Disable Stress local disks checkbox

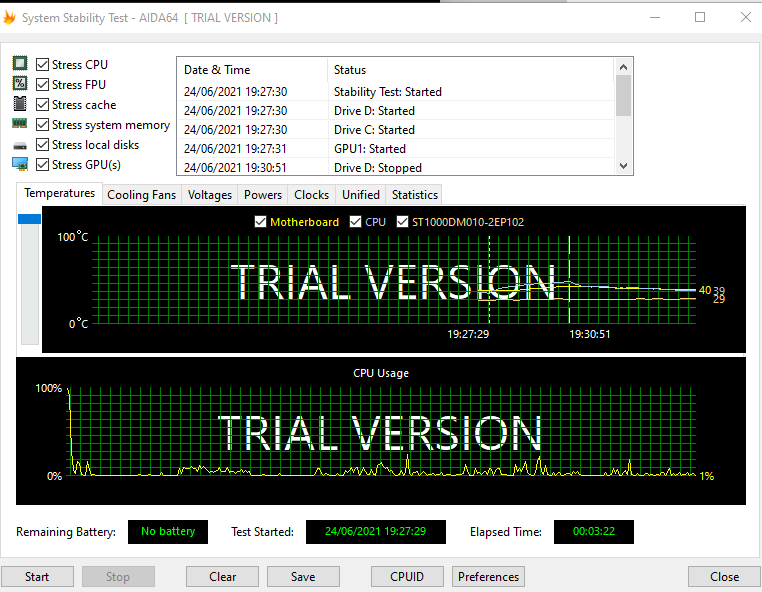[43, 145]
